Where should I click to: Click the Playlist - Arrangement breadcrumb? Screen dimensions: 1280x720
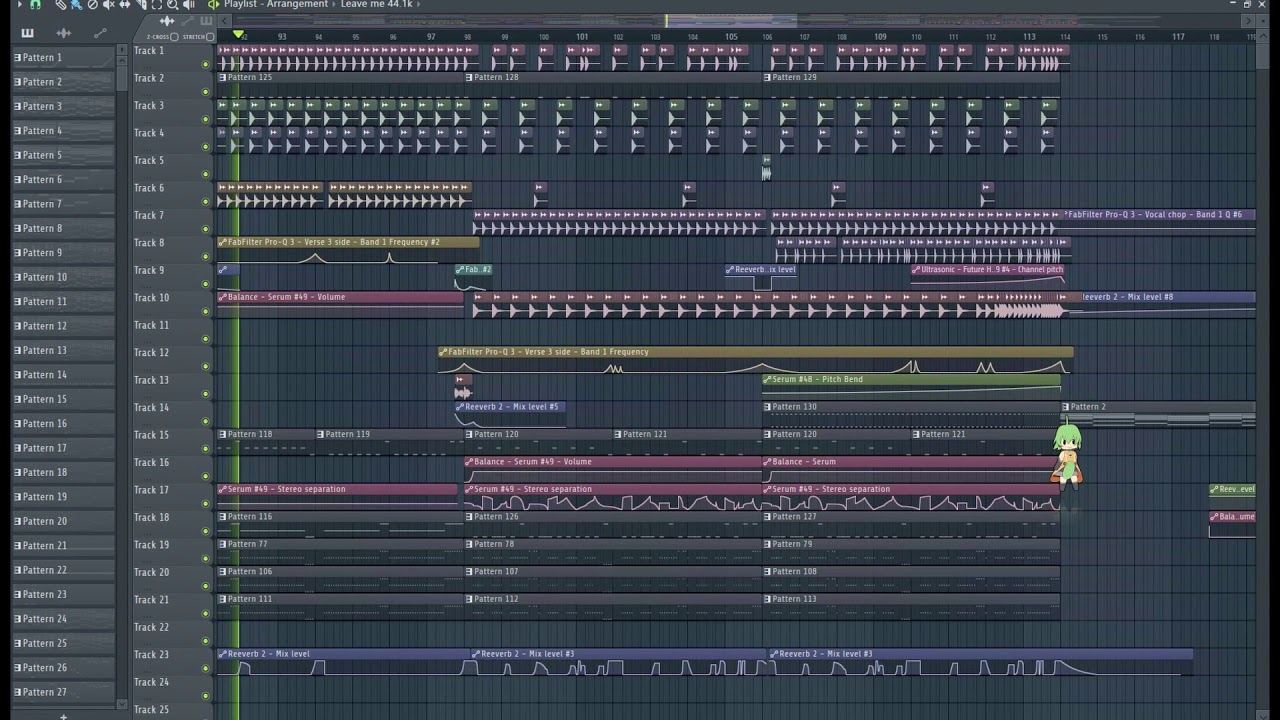point(275,4)
